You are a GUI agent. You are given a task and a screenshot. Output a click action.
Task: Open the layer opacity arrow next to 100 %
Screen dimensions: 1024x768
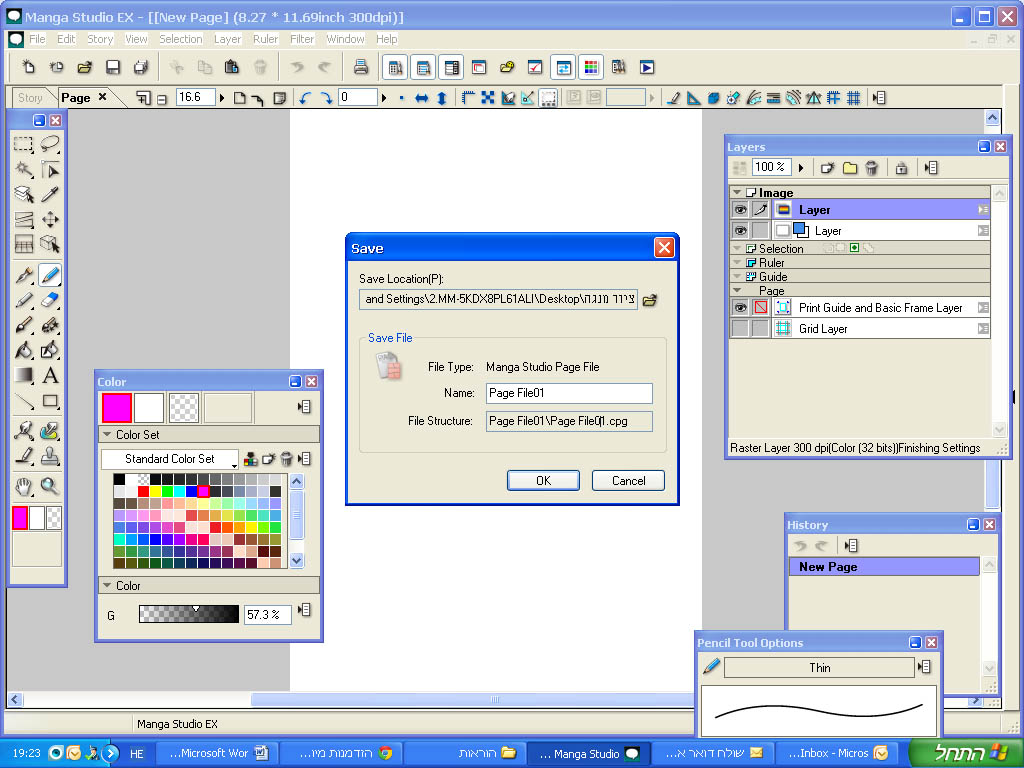coord(801,168)
